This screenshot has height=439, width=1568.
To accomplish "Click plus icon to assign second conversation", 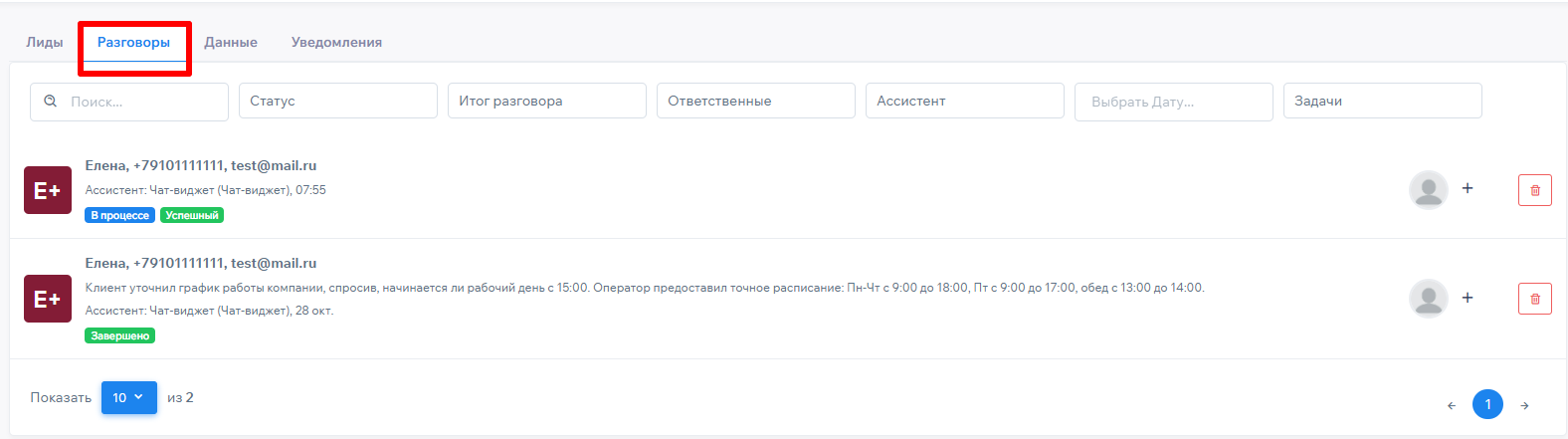I will pos(1467,298).
